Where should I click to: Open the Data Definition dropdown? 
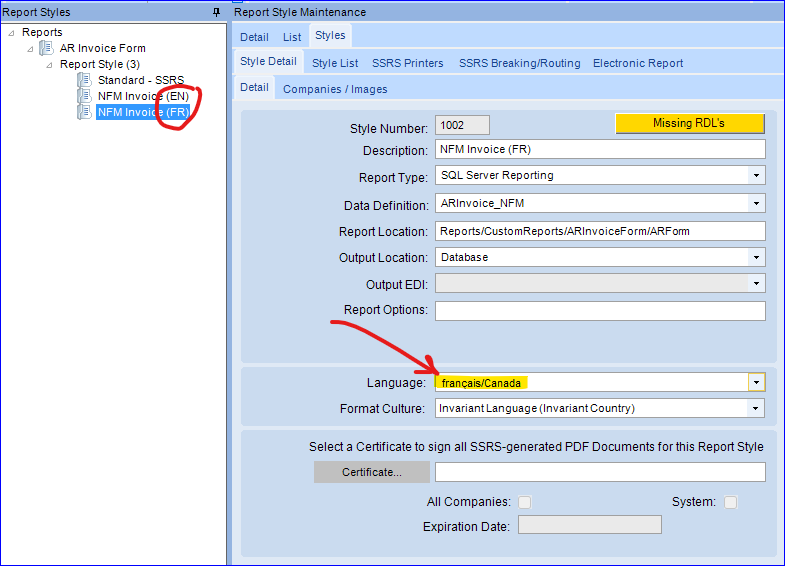(x=756, y=204)
